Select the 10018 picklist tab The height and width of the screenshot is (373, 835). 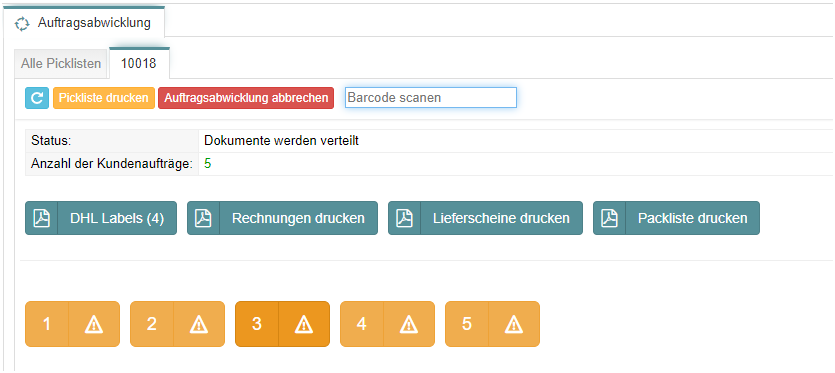pos(139,63)
